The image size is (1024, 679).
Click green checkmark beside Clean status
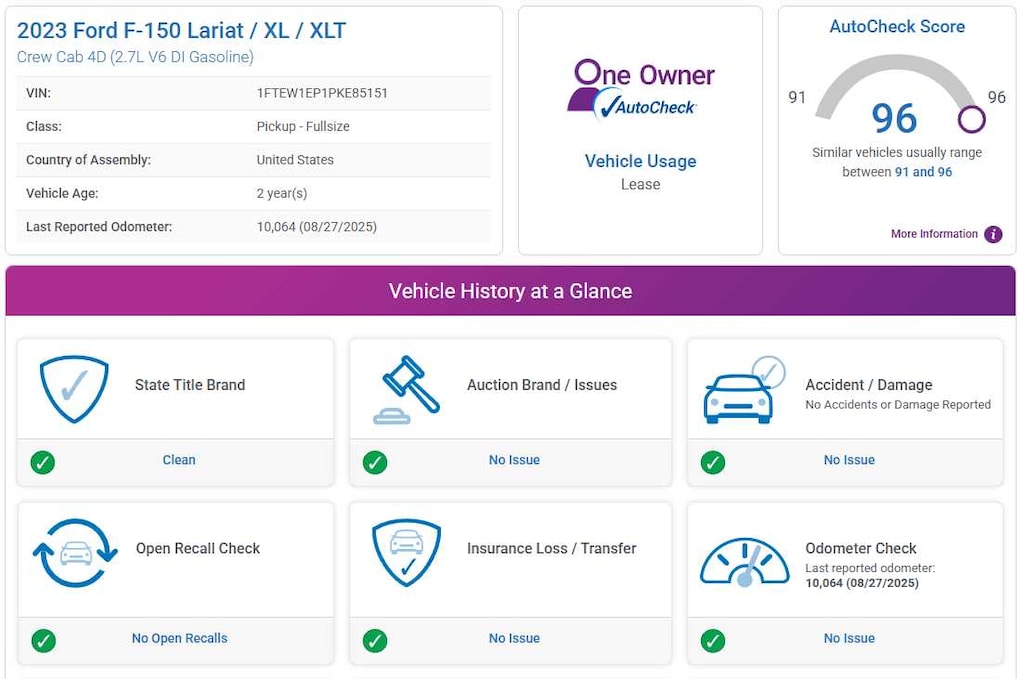(43, 462)
